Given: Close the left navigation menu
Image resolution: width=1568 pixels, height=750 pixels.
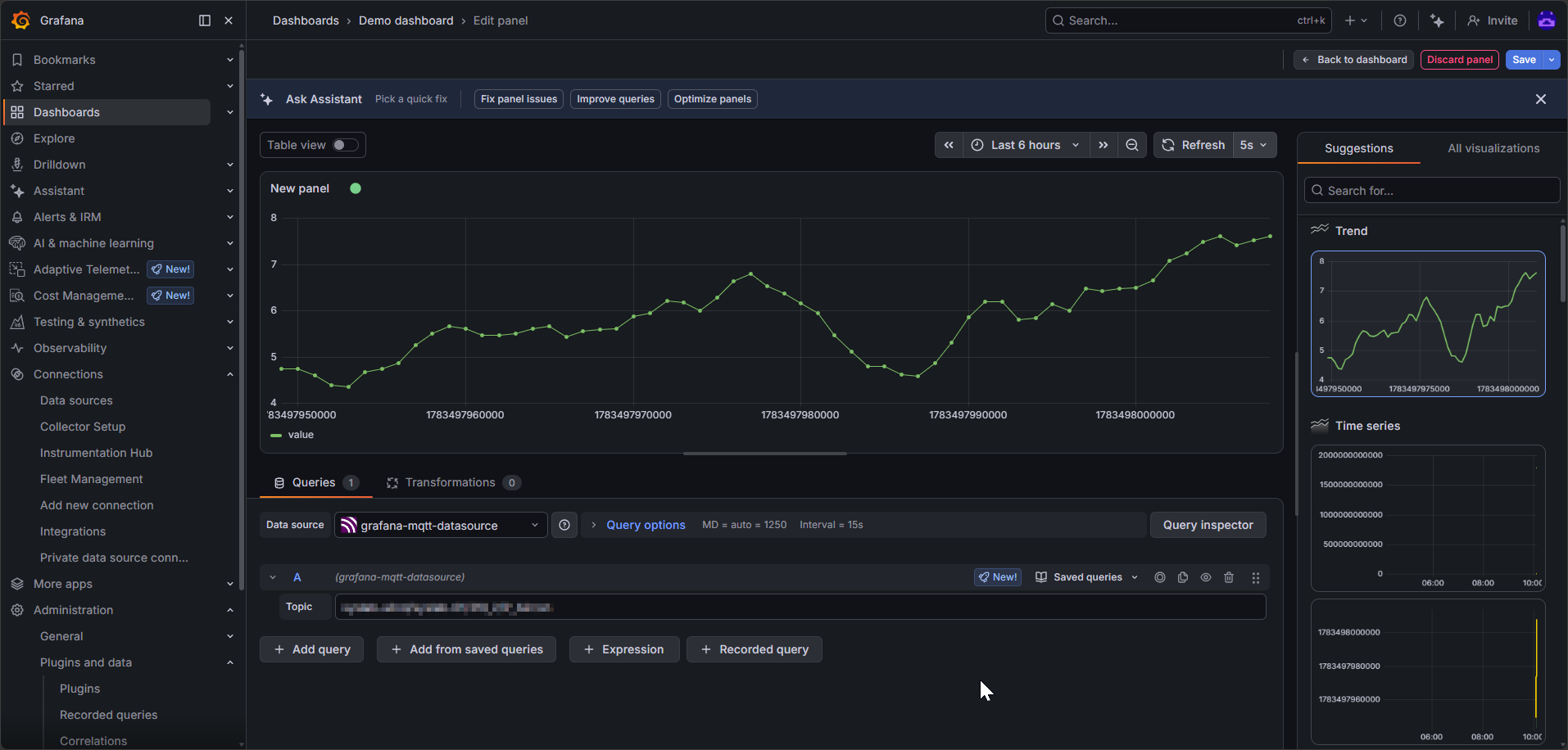Looking at the screenshot, I should [x=229, y=20].
